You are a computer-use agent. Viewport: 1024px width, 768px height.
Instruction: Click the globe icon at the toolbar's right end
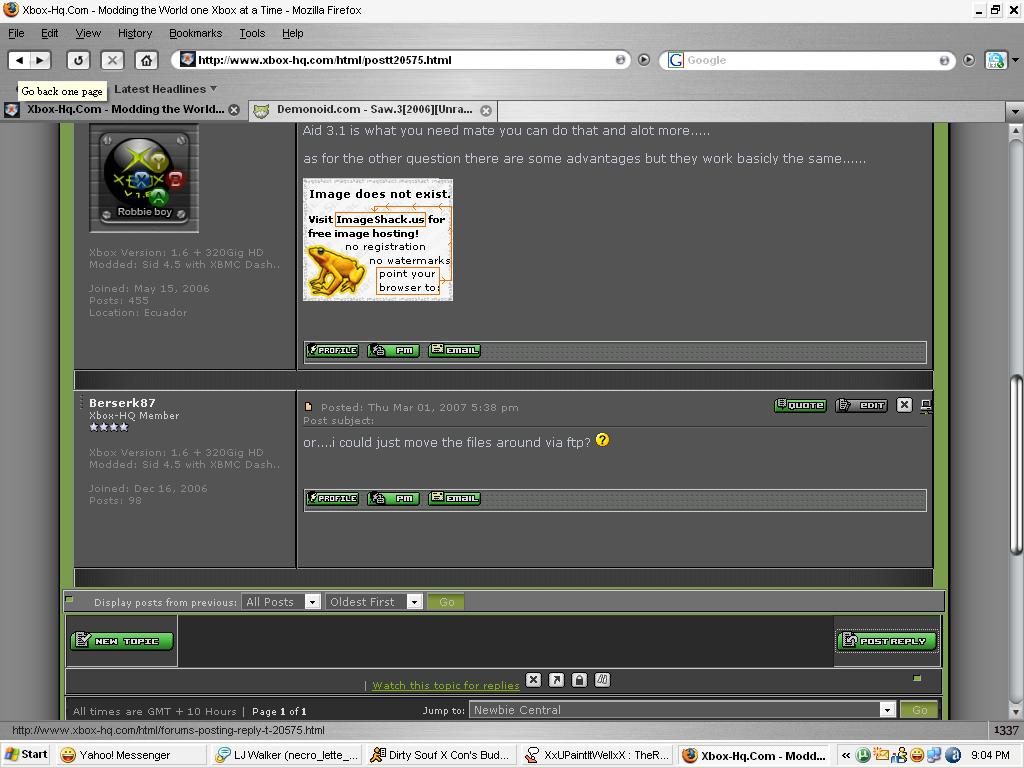[996, 60]
